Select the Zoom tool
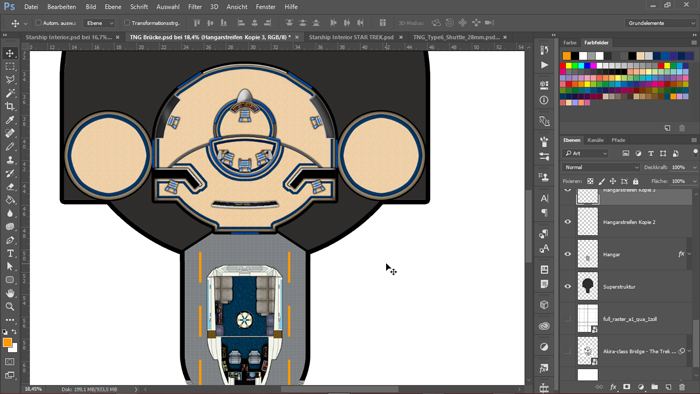This screenshot has width=700, height=394. point(10,307)
